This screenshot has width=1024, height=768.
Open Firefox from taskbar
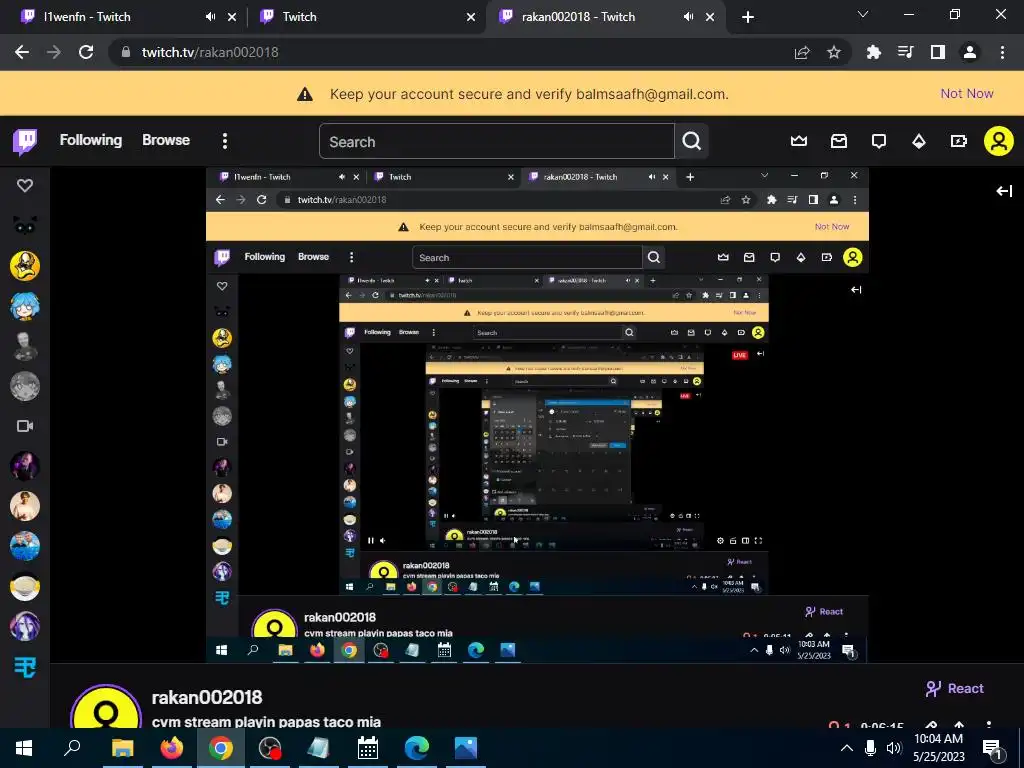(172, 748)
